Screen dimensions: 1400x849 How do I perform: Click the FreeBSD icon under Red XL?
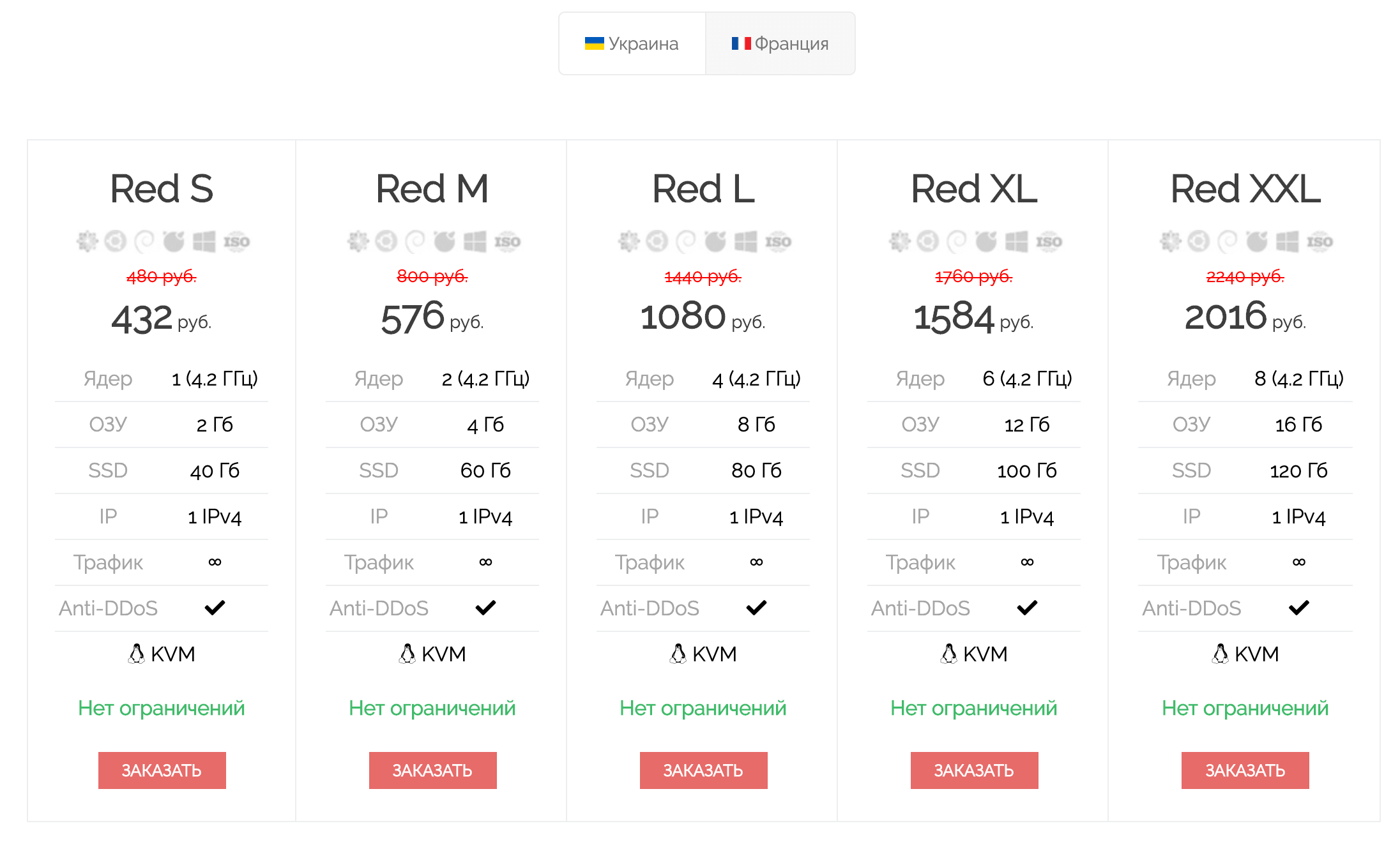pos(986,241)
